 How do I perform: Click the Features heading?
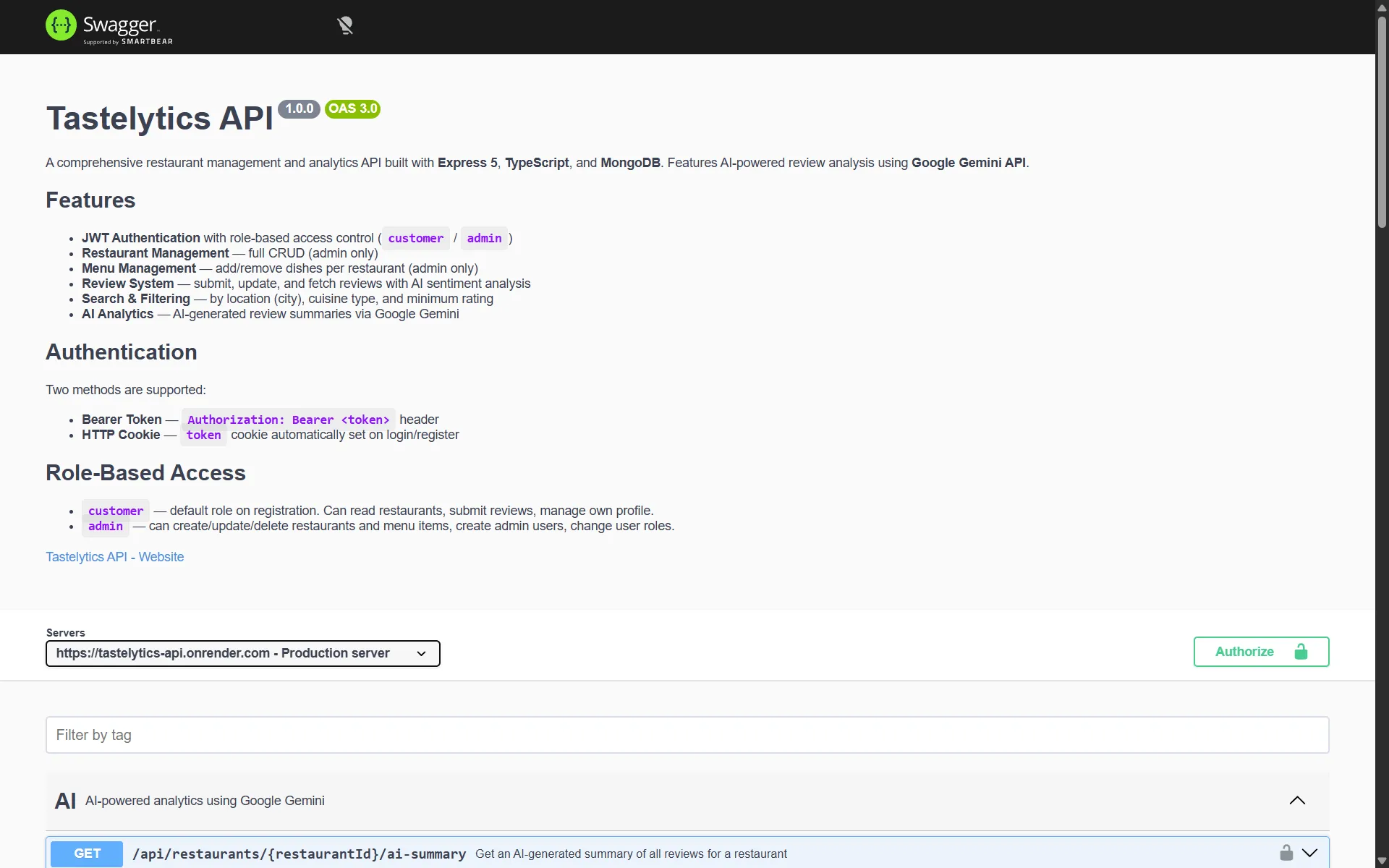(x=90, y=200)
